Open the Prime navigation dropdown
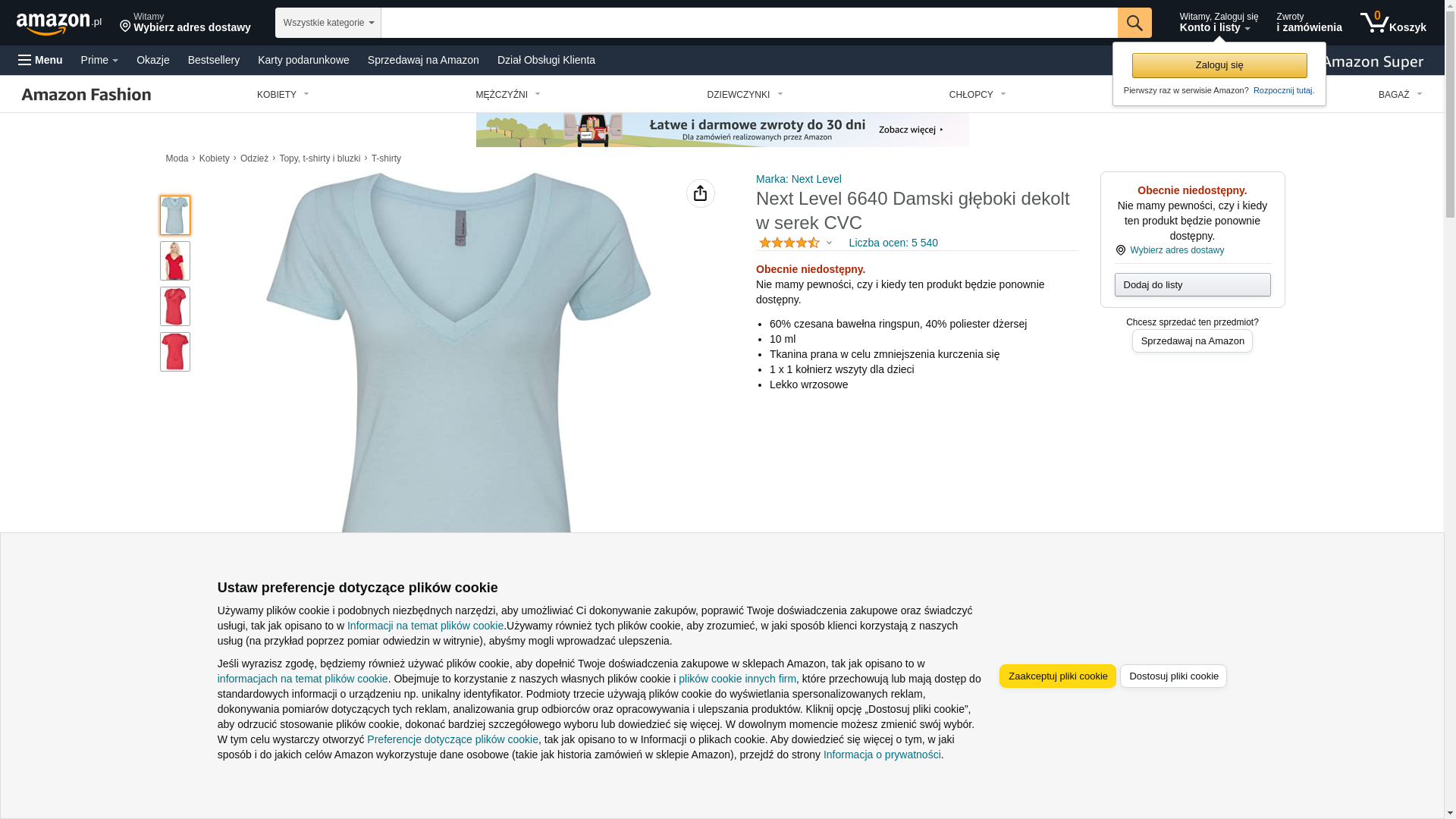This screenshot has width=1456, height=819. tap(99, 60)
